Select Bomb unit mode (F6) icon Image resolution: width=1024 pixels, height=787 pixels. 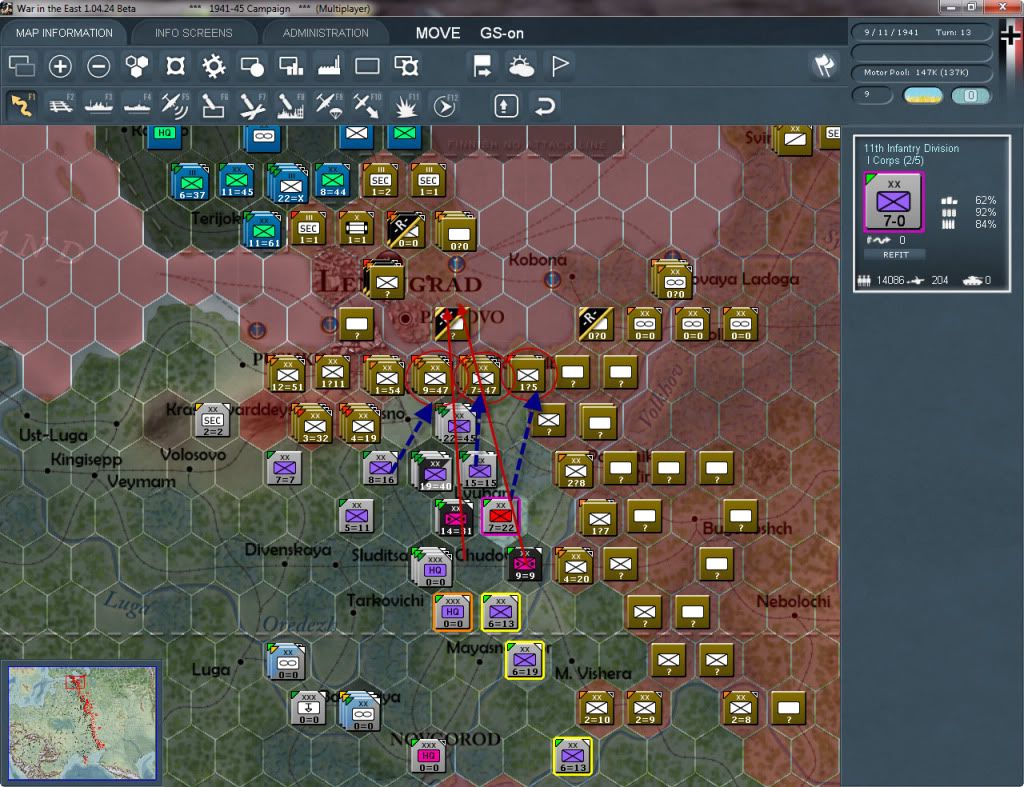(x=214, y=105)
